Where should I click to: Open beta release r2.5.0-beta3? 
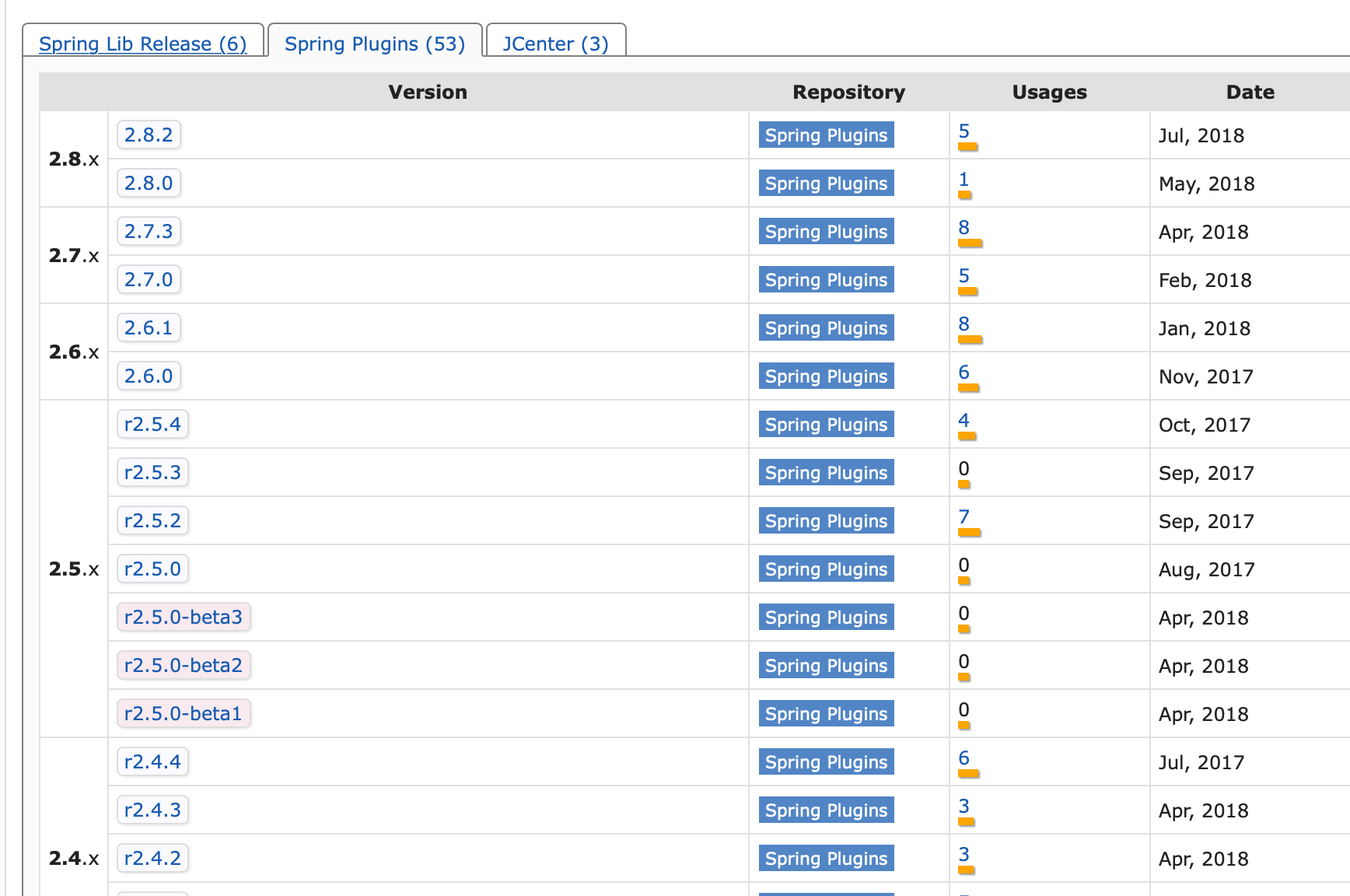tap(184, 617)
